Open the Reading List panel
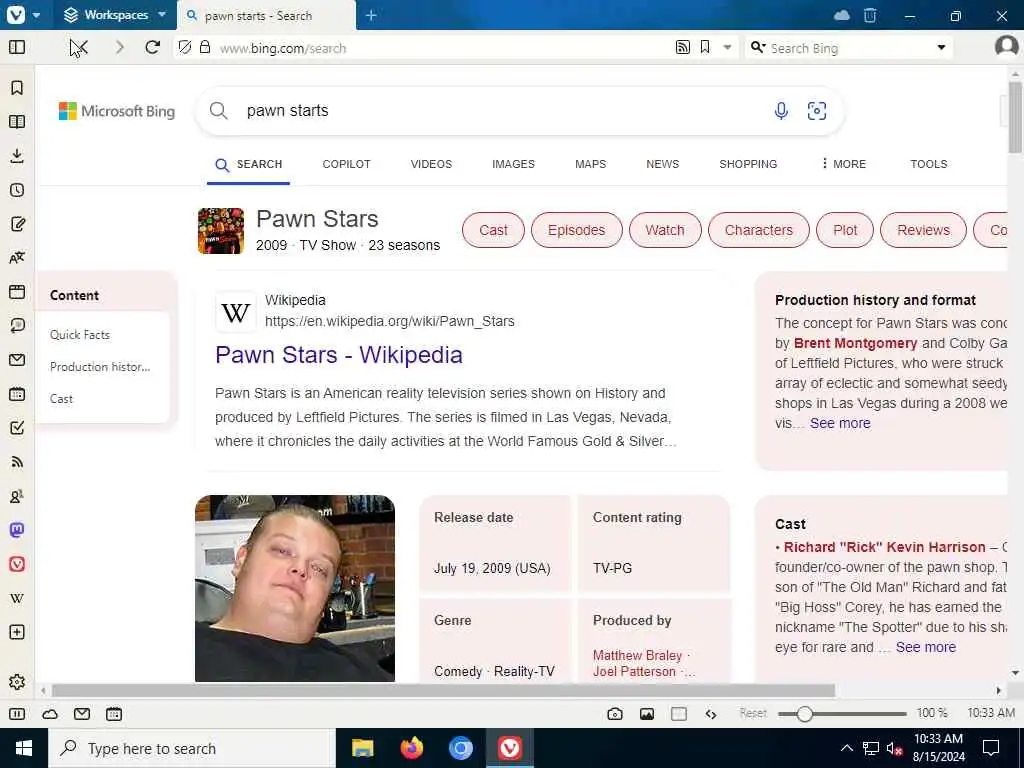The width and height of the screenshot is (1024, 768). point(17,121)
